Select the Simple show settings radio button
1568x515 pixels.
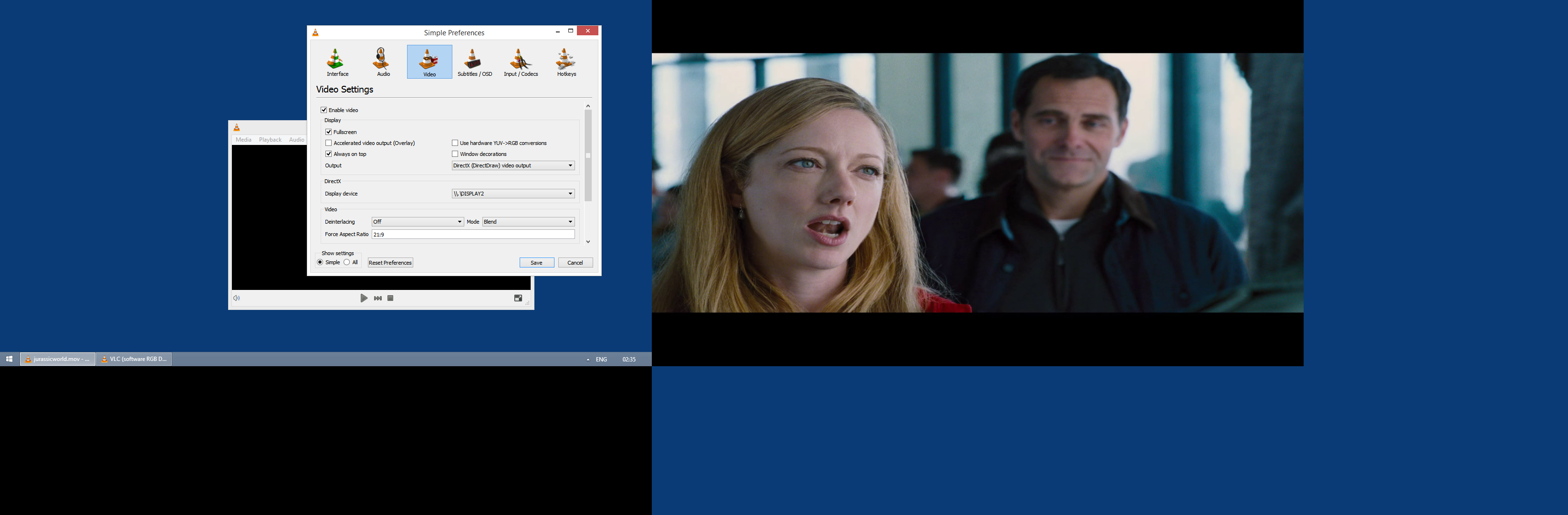320,263
